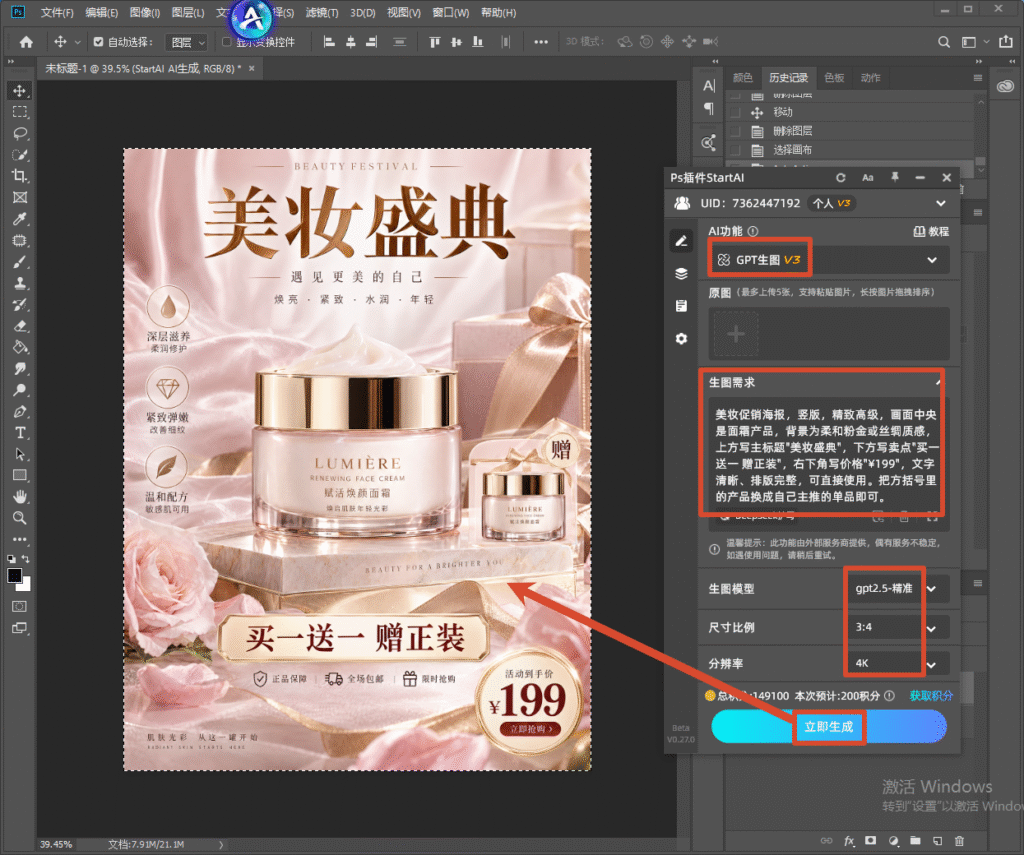The width and height of the screenshot is (1024, 855).
Task: Toggle history snapshot box beside 删除图层
Action: click(736, 131)
